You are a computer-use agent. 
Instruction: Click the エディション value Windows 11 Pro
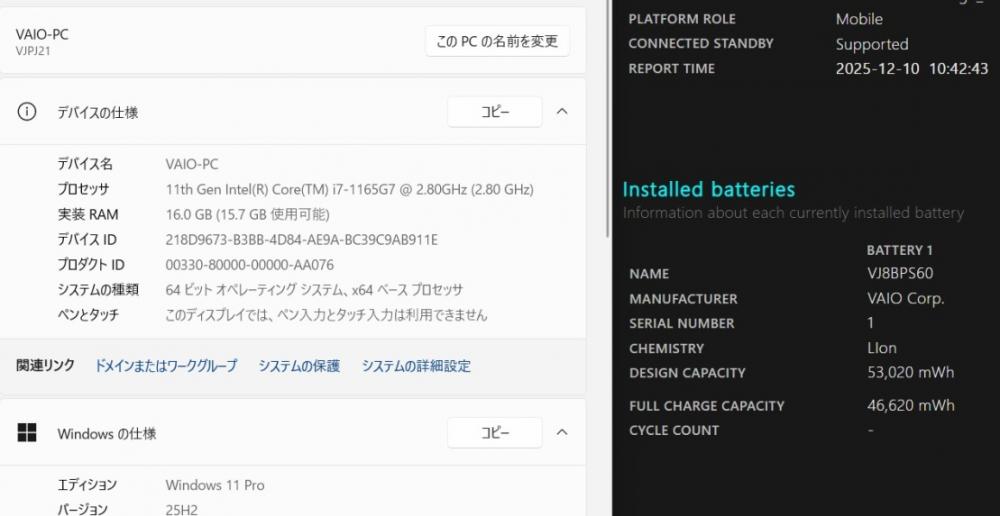[214, 485]
